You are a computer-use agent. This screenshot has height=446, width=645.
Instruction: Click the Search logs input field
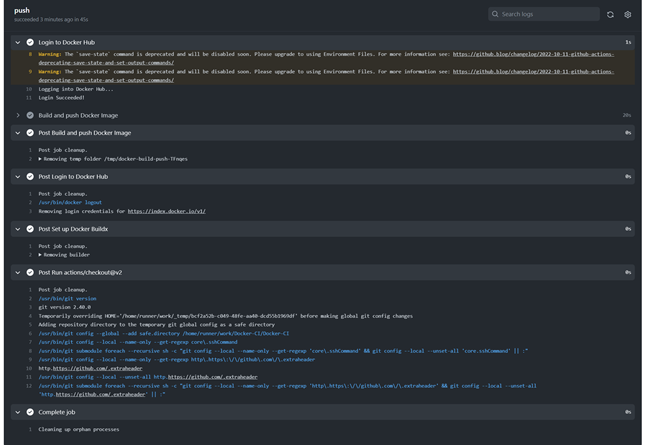(543, 14)
